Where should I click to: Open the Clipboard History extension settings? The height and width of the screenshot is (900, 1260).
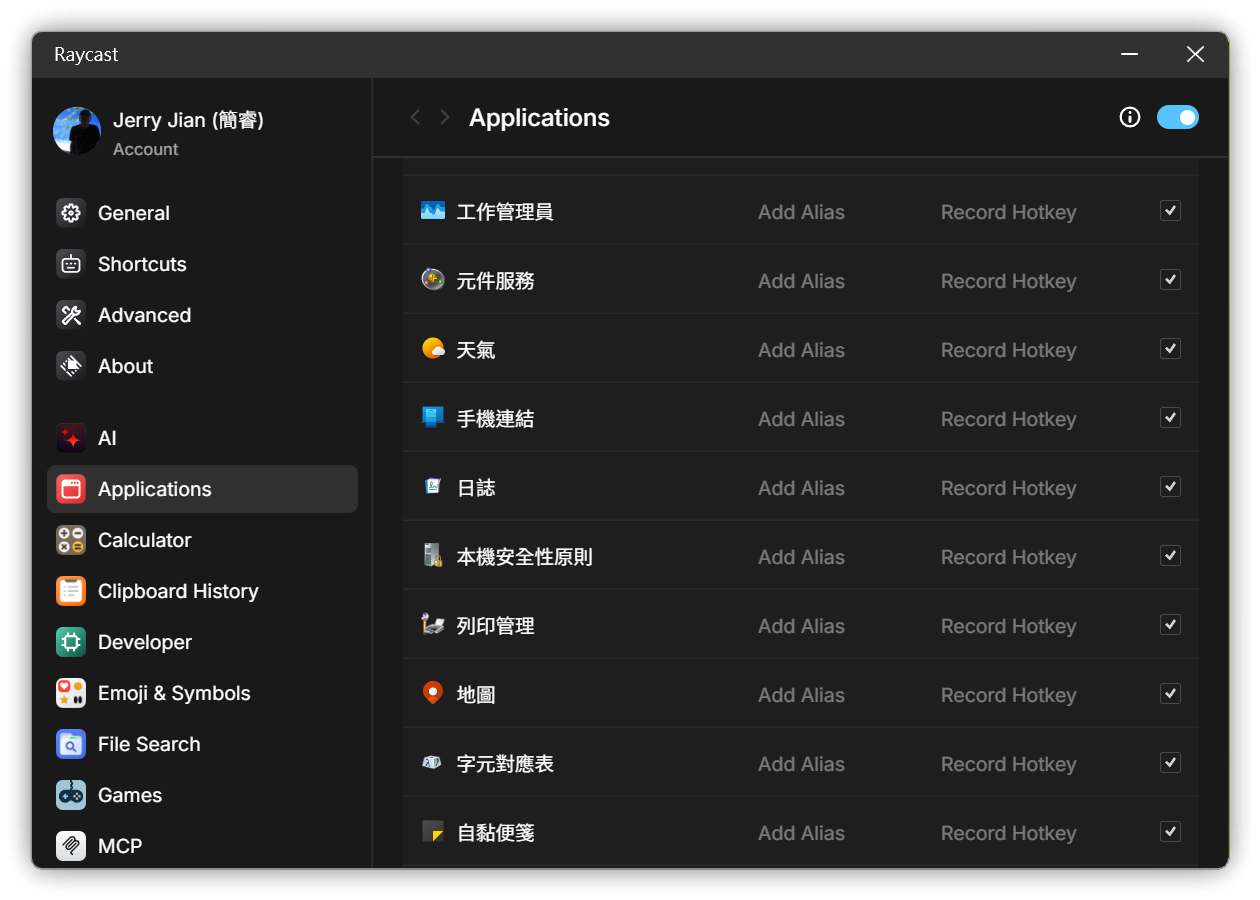point(202,591)
